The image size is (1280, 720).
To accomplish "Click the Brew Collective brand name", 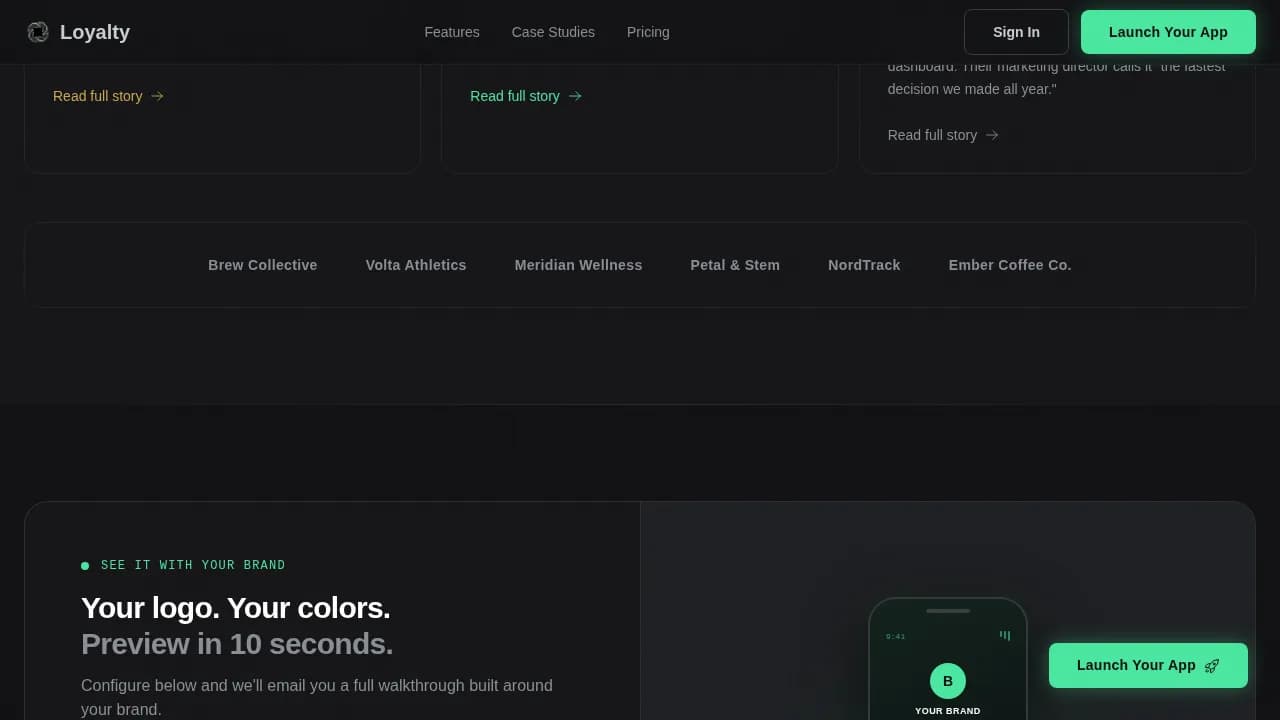I will click(262, 265).
